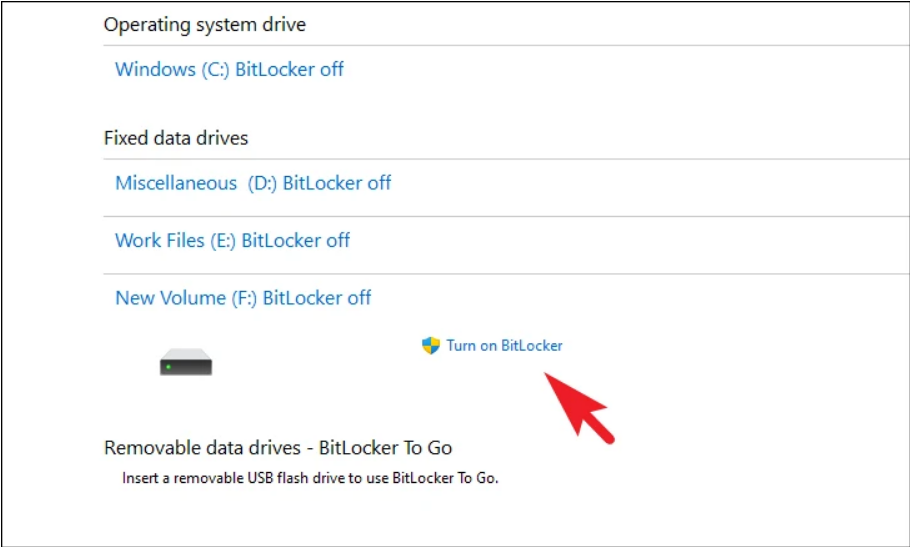Click the hard drive icon under New Volume (F:)

(x=186, y=362)
